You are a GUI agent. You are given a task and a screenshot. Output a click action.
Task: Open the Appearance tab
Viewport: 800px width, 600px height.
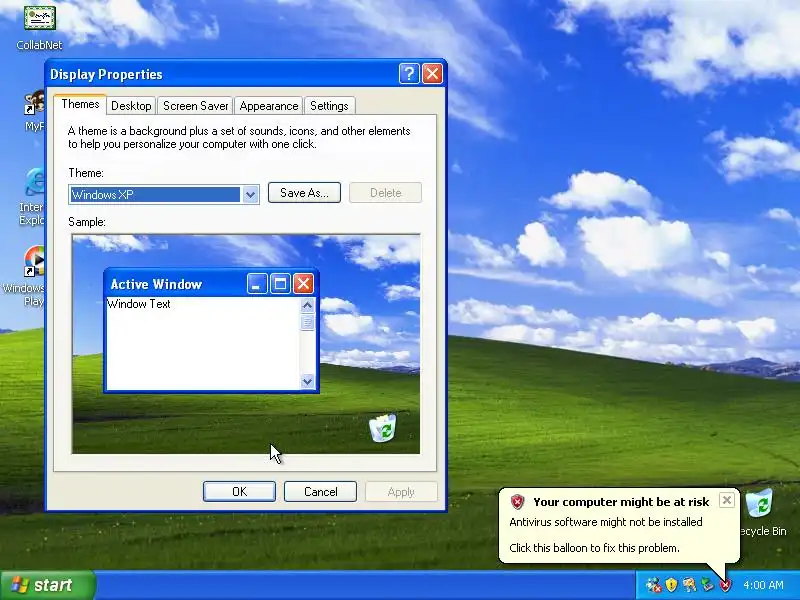tap(269, 106)
